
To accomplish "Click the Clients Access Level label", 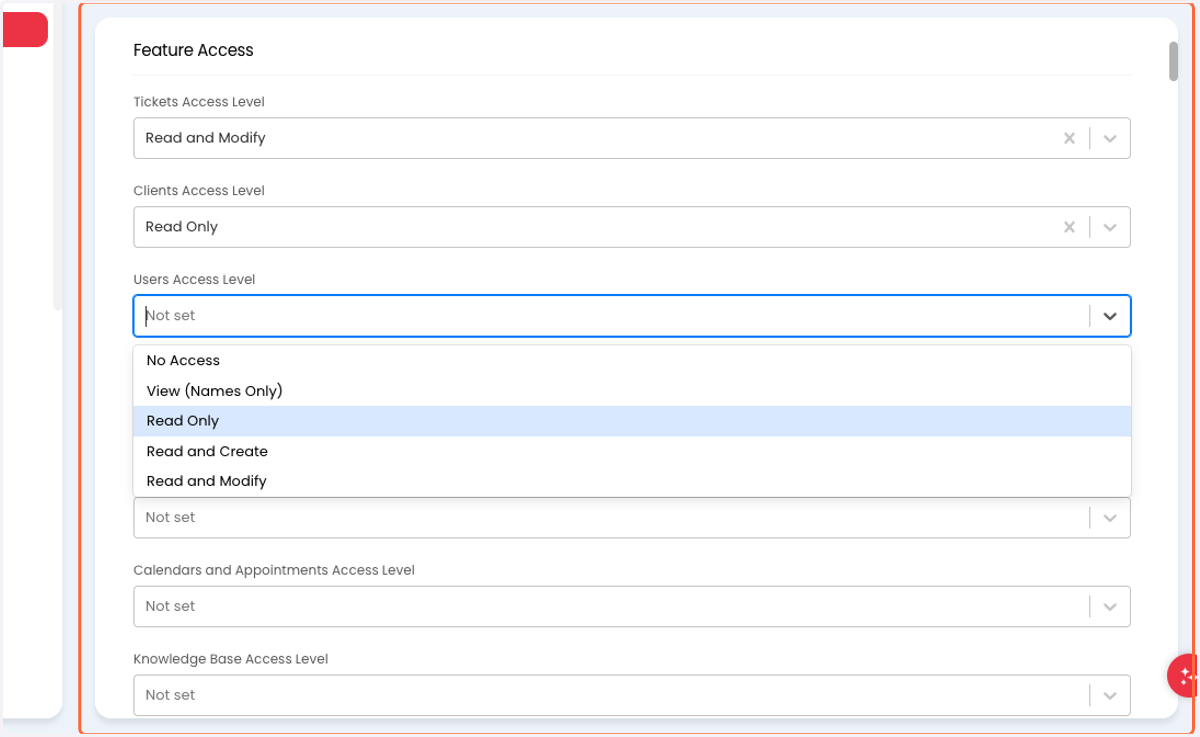I will point(199,191).
